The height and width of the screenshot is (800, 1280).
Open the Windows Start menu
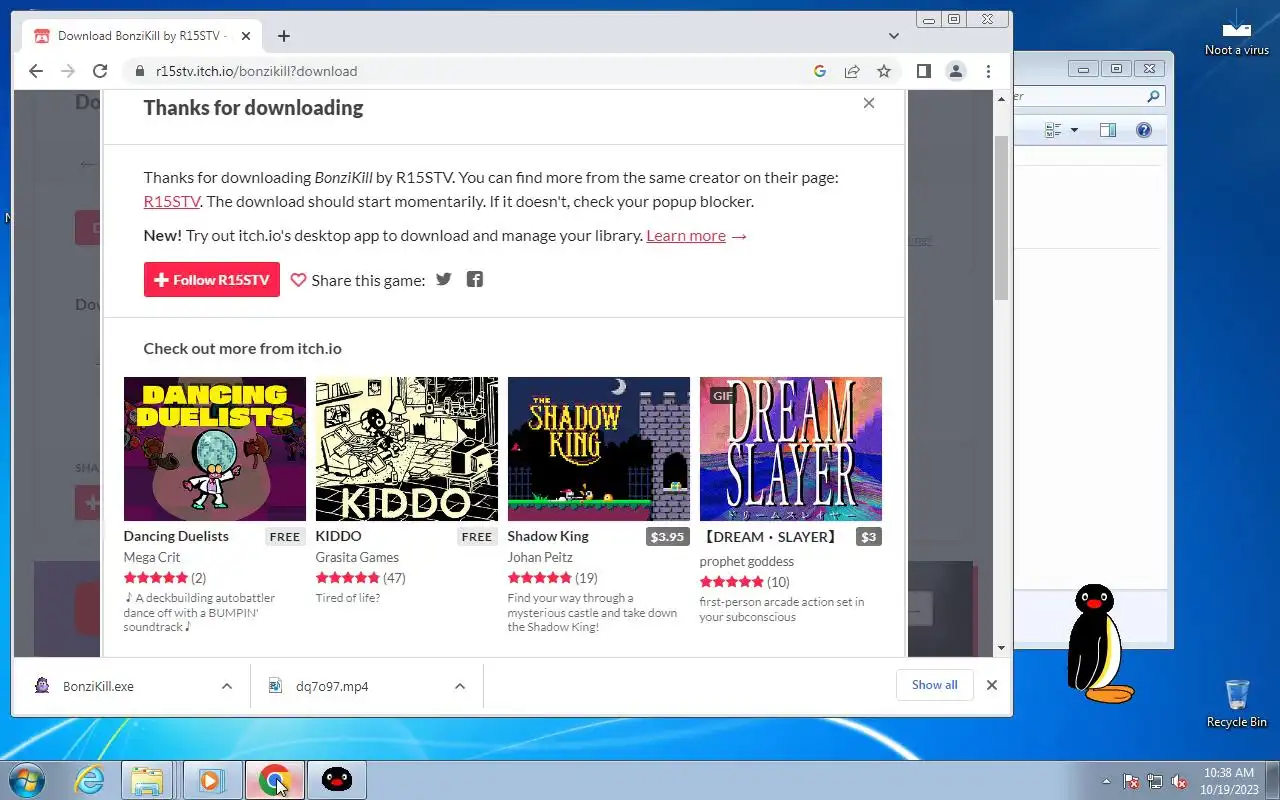tap(26, 779)
